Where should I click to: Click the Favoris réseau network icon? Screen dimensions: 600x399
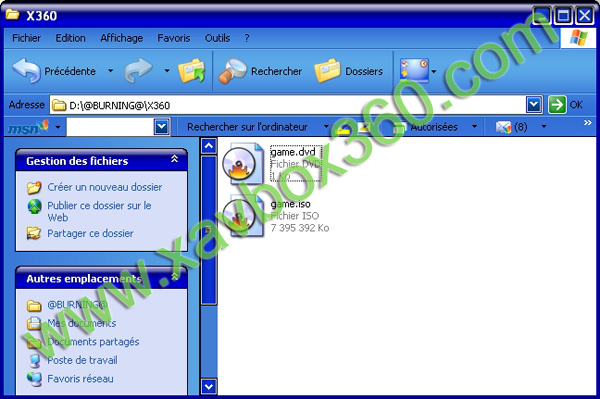click(x=34, y=379)
